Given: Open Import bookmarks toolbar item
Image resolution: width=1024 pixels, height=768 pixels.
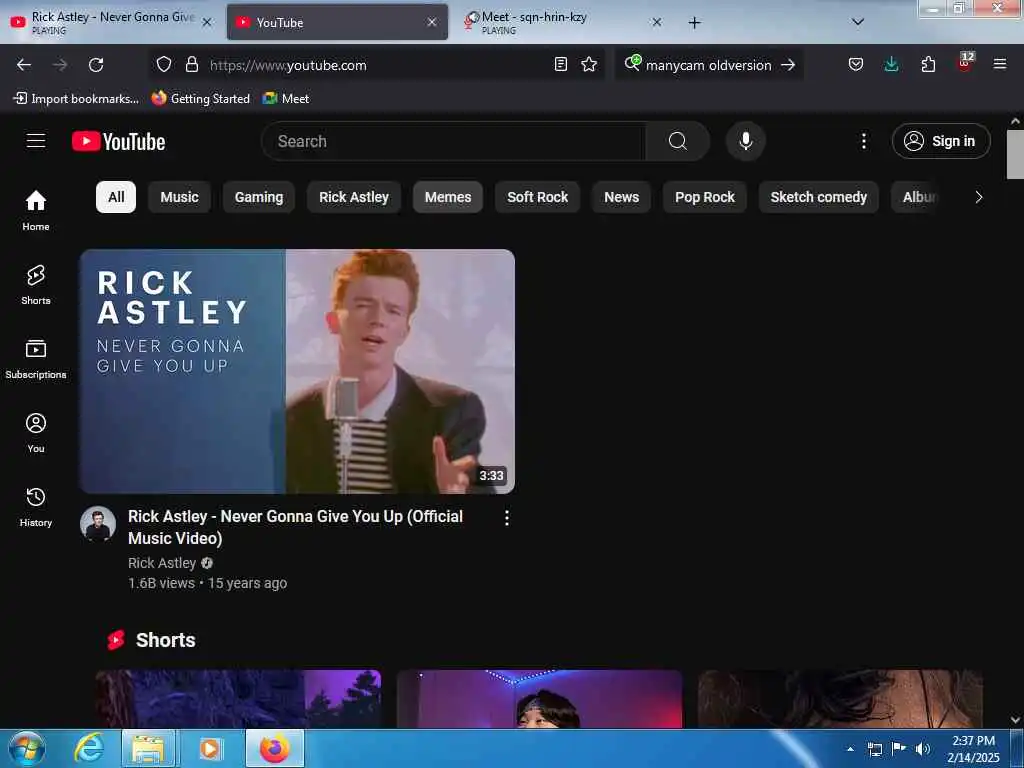Looking at the screenshot, I should (x=76, y=99).
